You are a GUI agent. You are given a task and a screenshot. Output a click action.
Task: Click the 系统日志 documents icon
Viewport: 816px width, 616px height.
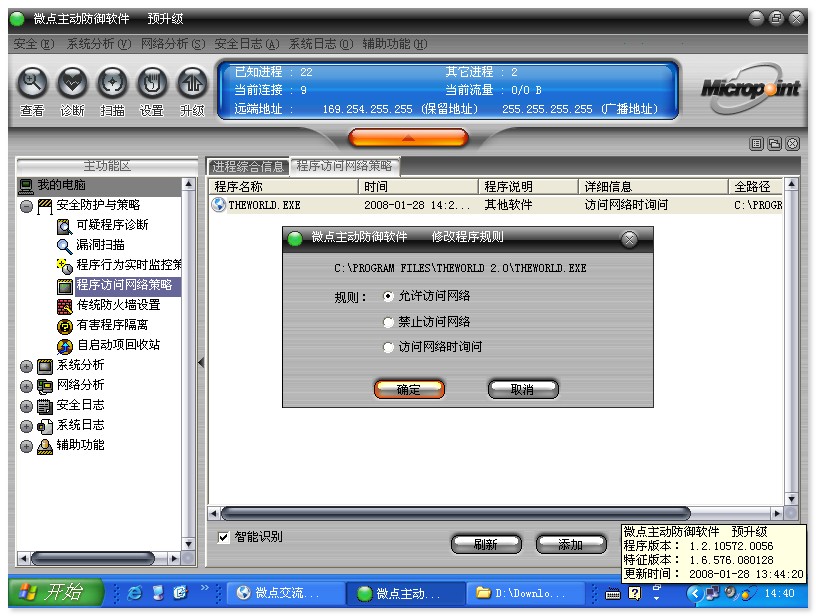tap(45, 426)
